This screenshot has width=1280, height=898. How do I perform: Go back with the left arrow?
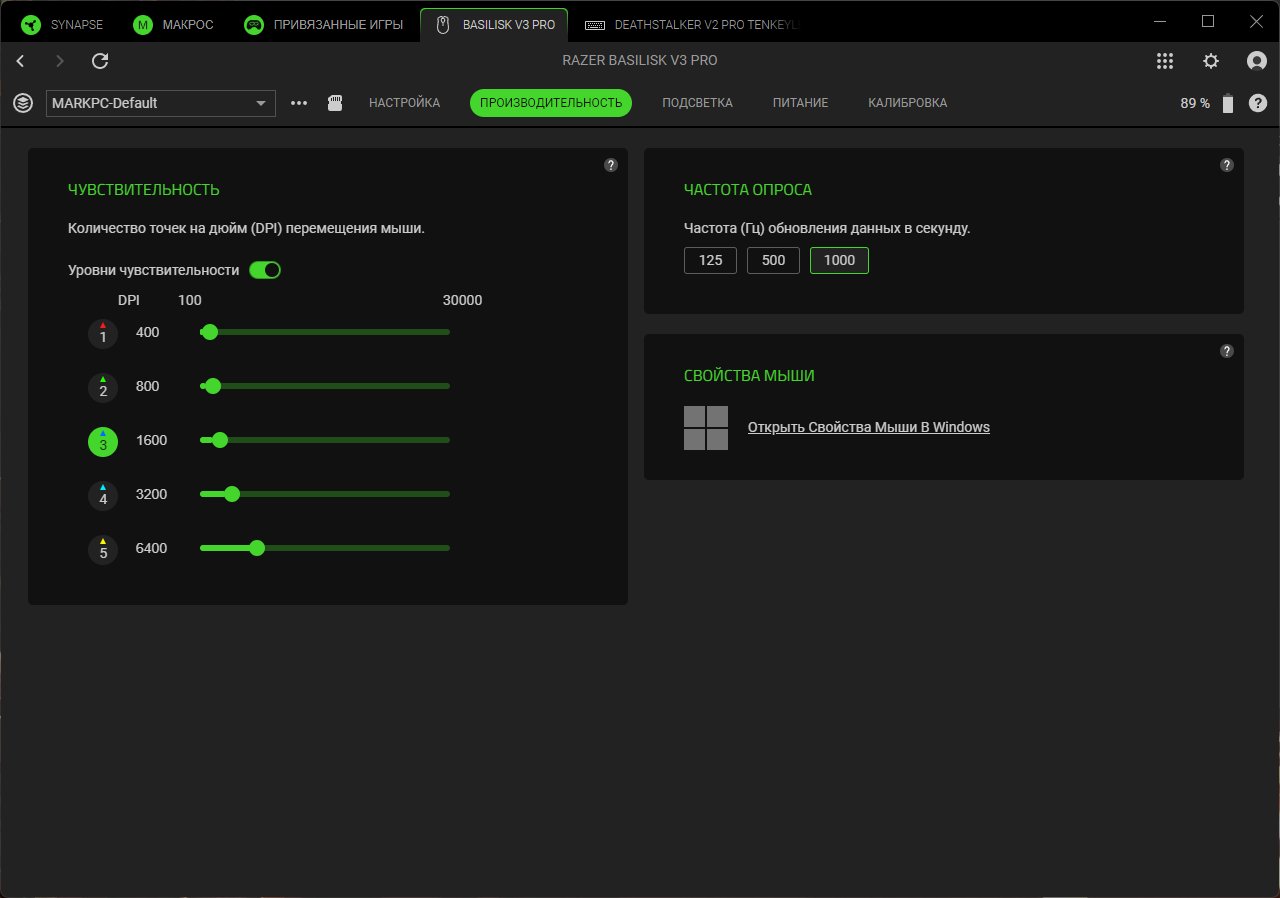pos(20,61)
